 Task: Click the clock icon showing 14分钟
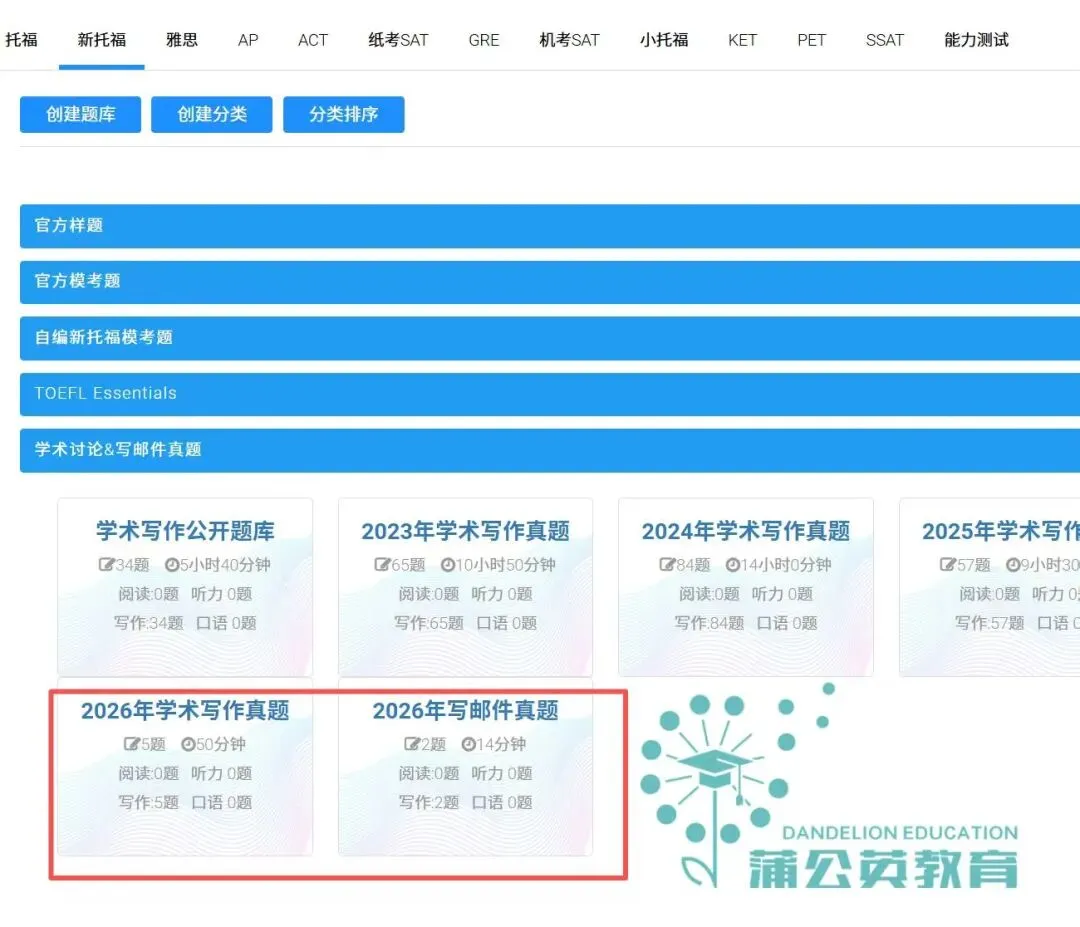click(x=470, y=744)
